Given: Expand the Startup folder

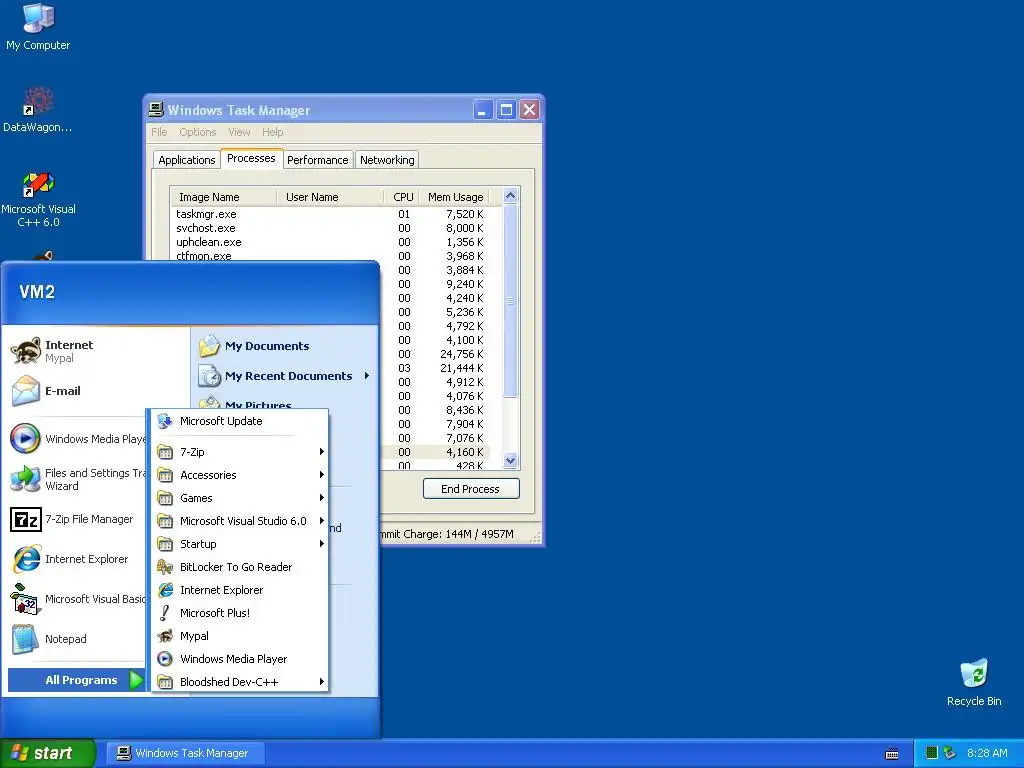Looking at the screenshot, I should 240,543.
